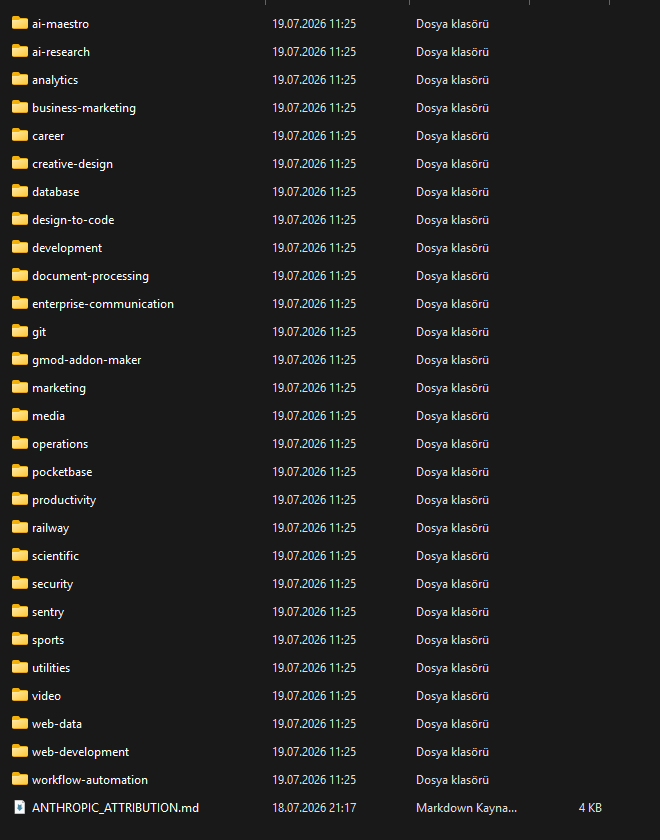This screenshot has width=660, height=840.
Task: Click the document-processing folder icon
Action: tap(20, 275)
